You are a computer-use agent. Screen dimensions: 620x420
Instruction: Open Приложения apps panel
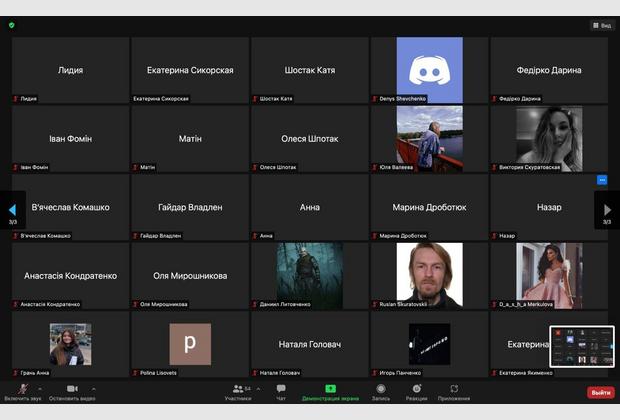click(x=454, y=391)
